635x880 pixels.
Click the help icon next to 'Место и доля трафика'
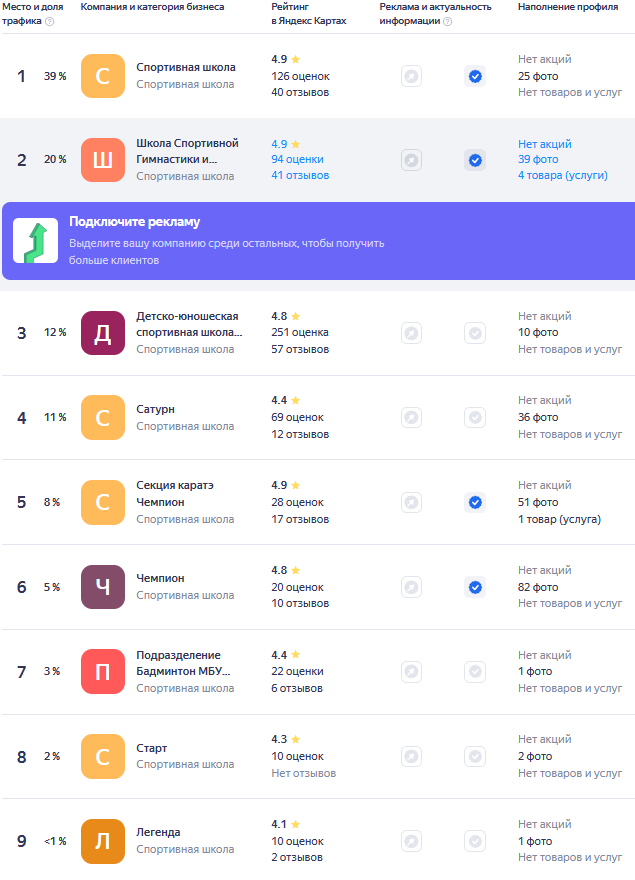click(x=50, y=21)
